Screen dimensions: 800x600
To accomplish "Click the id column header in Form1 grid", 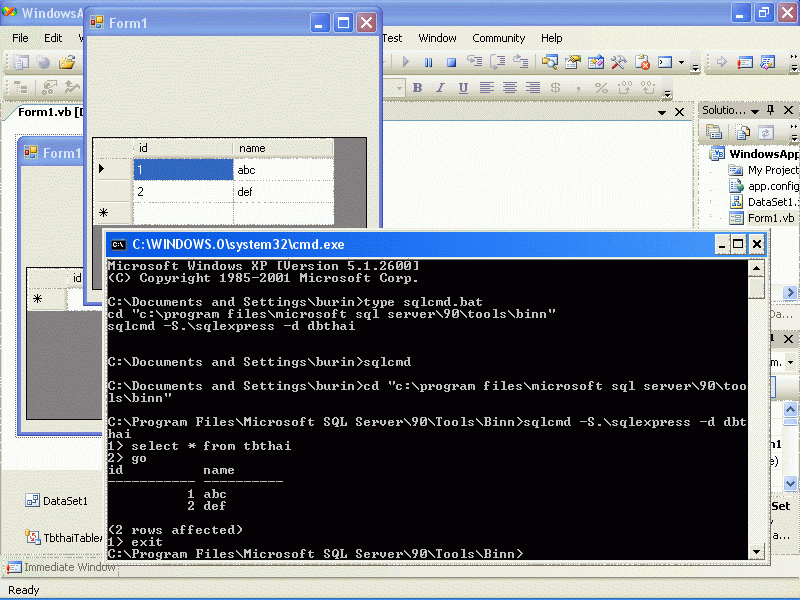I will pyautogui.click(x=183, y=148).
